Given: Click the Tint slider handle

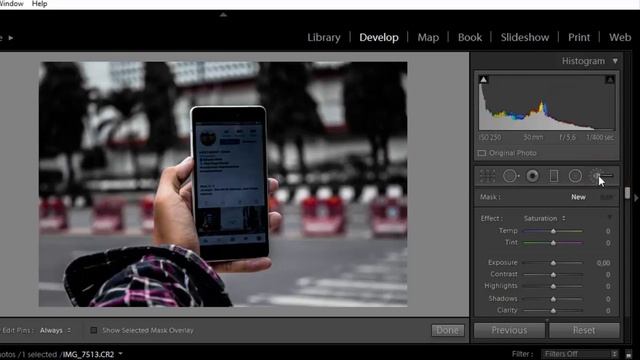Looking at the screenshot, I should click(553, 243).
